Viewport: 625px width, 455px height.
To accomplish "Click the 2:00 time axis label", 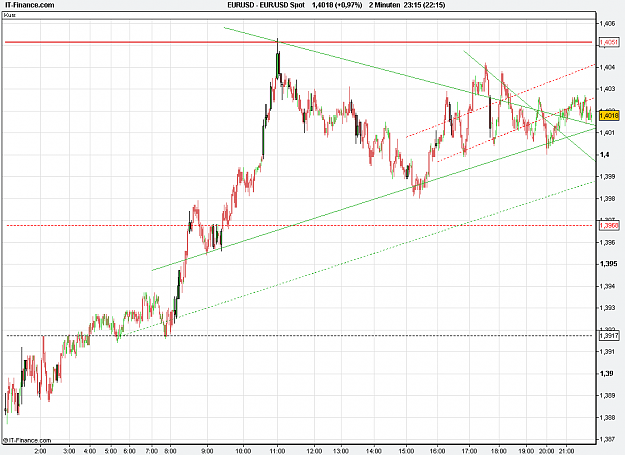I will (40, 451).
